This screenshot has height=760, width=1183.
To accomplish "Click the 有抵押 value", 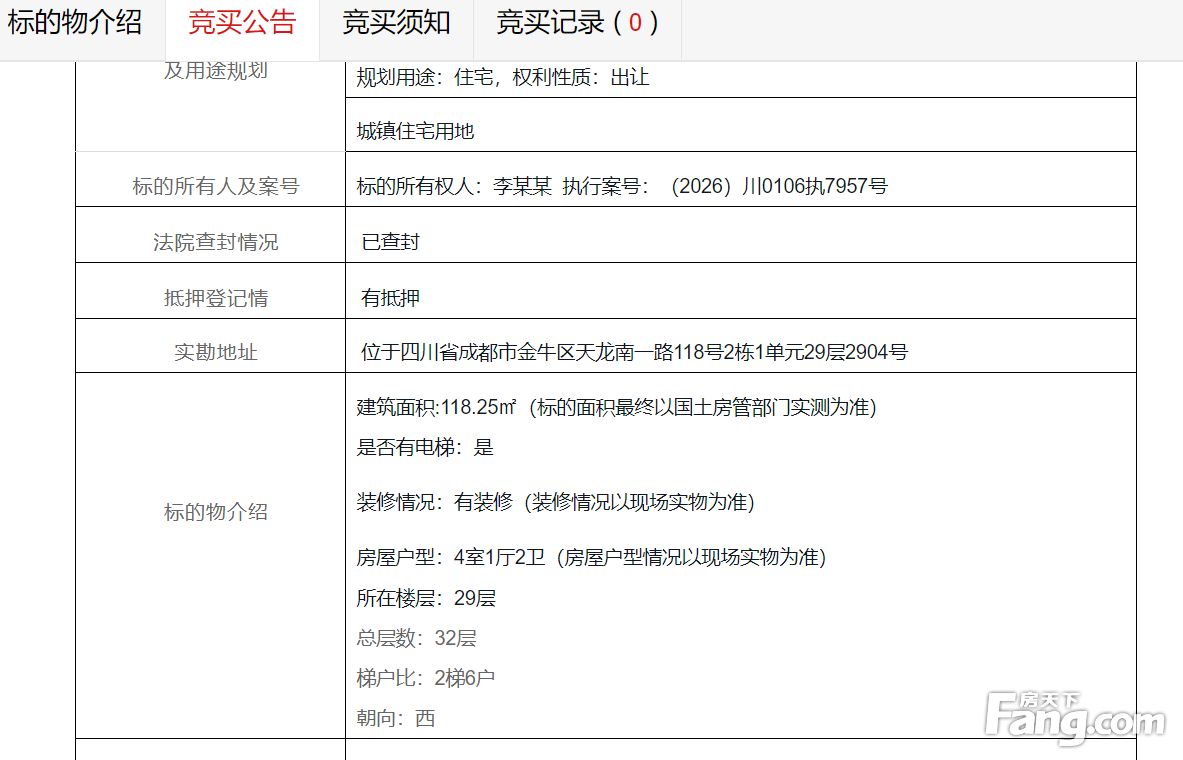I will [x=390, y=297].
